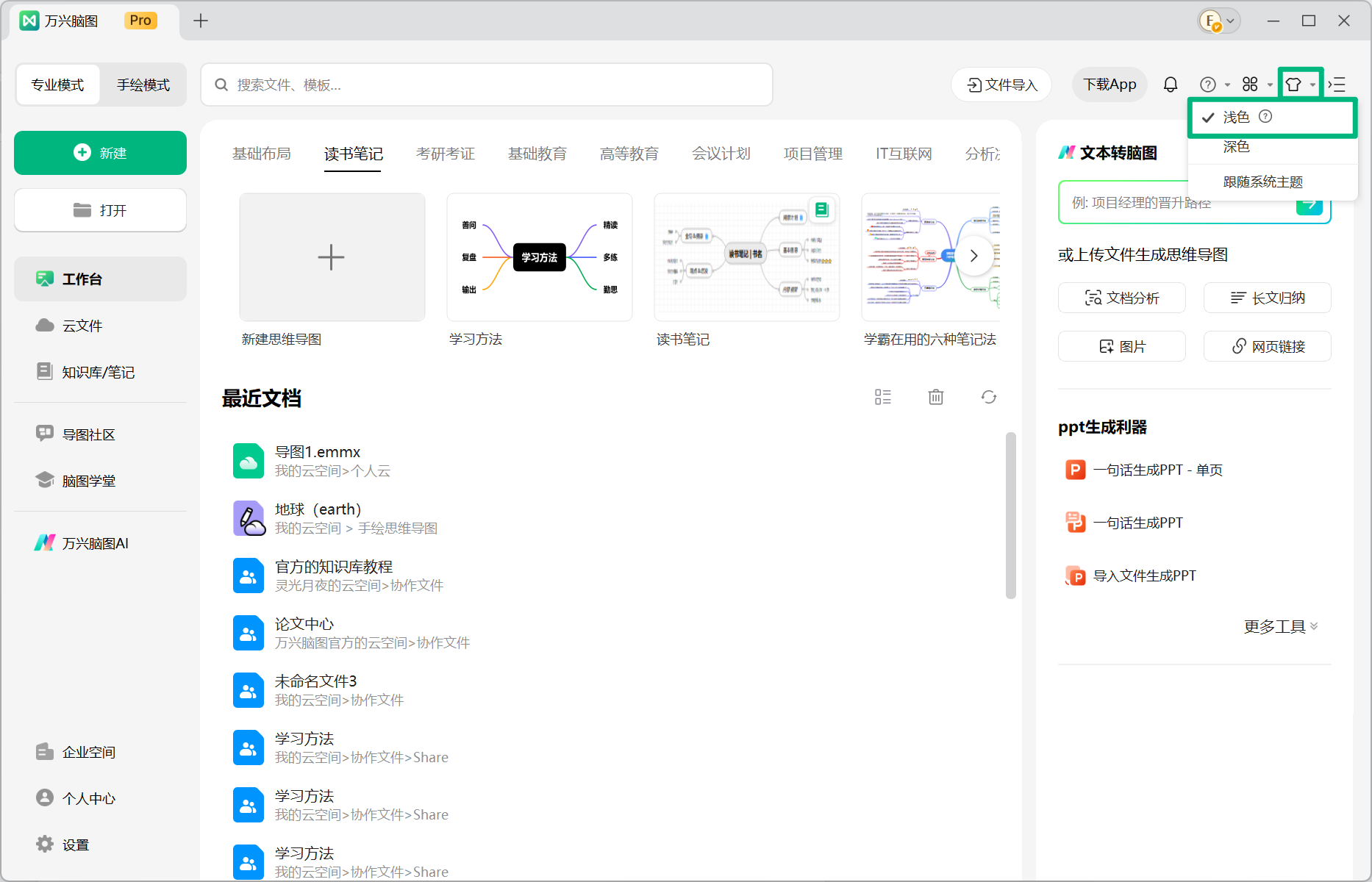Open the apps grid icon
This screenshot has width=1372, height=882.
click(x=1250, y=85)
